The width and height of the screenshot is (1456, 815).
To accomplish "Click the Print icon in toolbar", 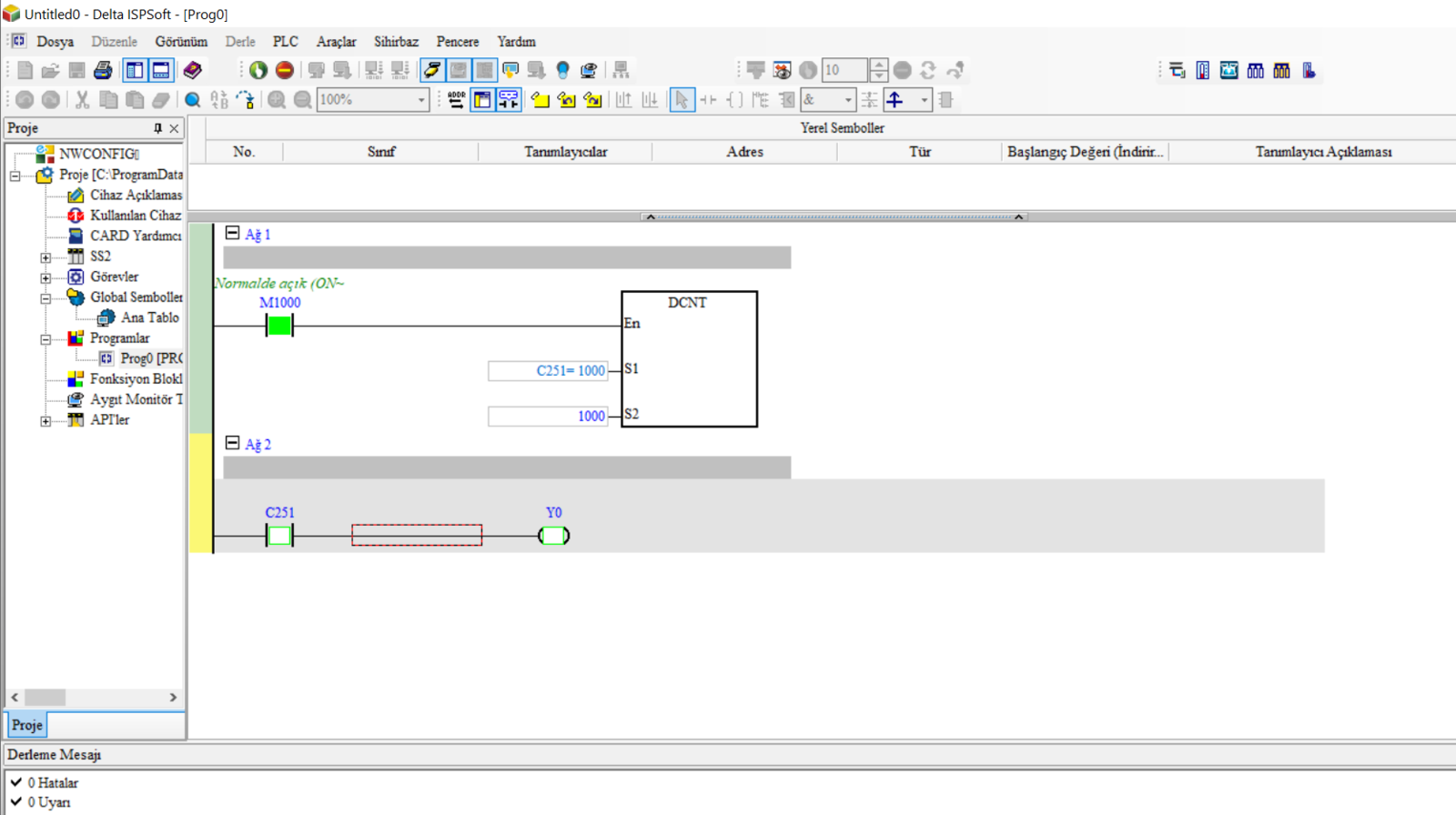I will pos(103,70).
